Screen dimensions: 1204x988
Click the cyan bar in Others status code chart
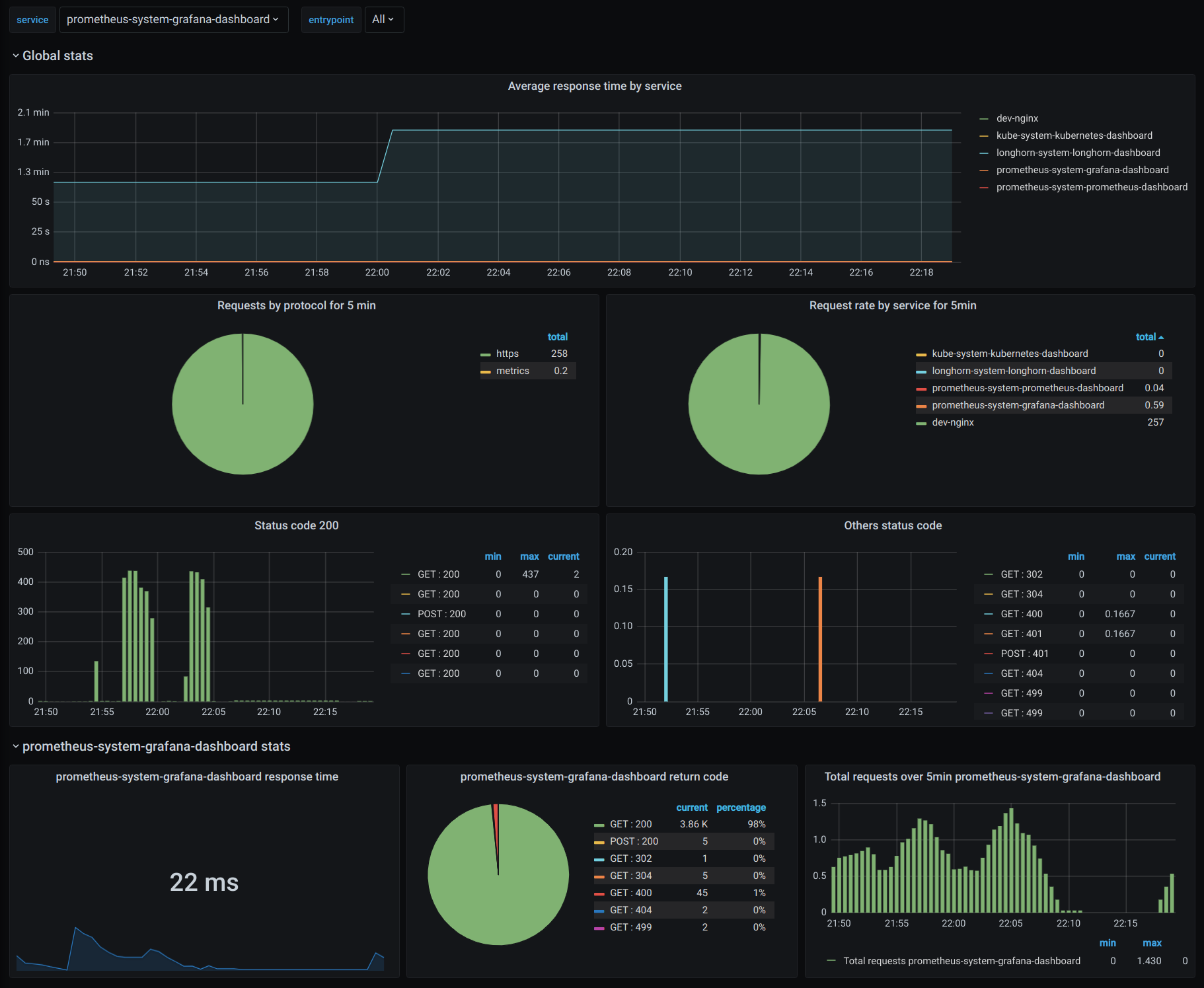click(666, 640)
